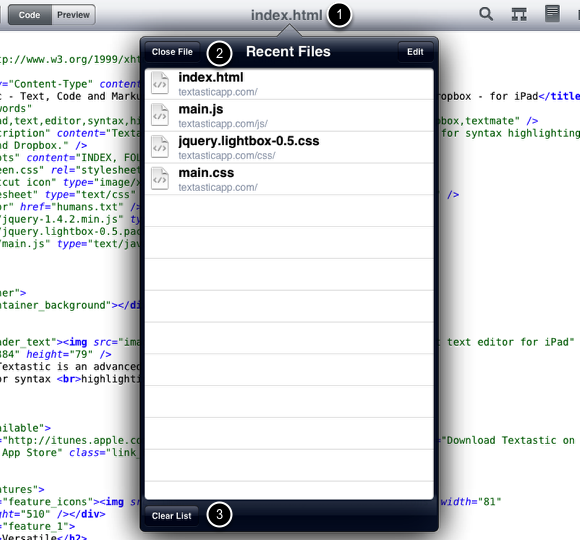Open main.js from recent files
This screenshot has width=580, height=540.
click(289, 115)
